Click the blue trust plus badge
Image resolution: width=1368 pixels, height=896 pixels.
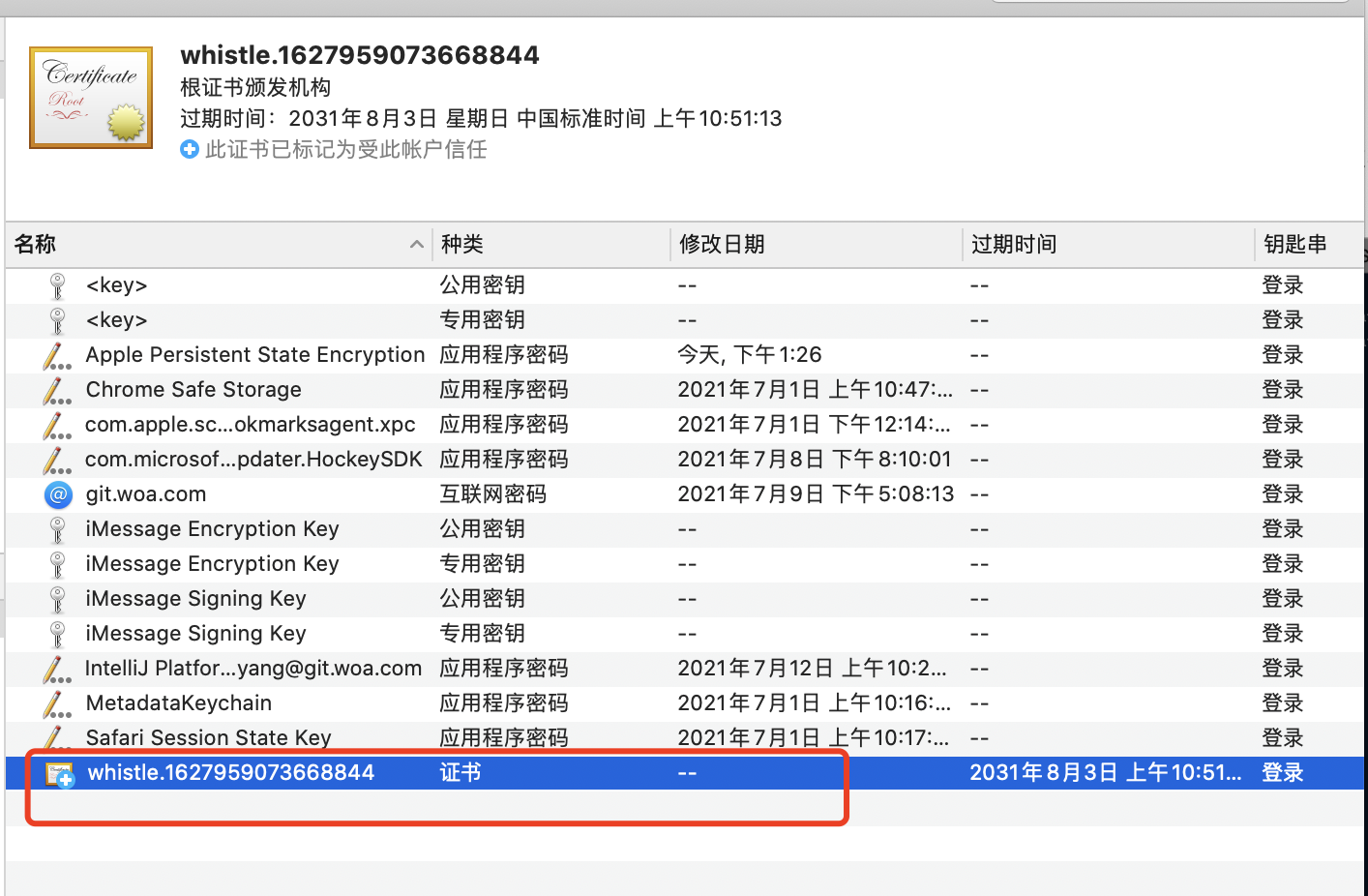point(190,150)
